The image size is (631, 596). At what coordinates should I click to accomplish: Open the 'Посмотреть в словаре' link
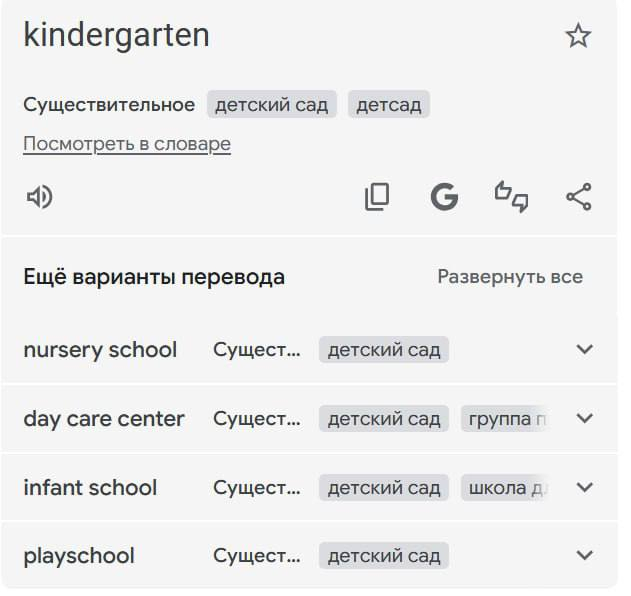point(127,144)
